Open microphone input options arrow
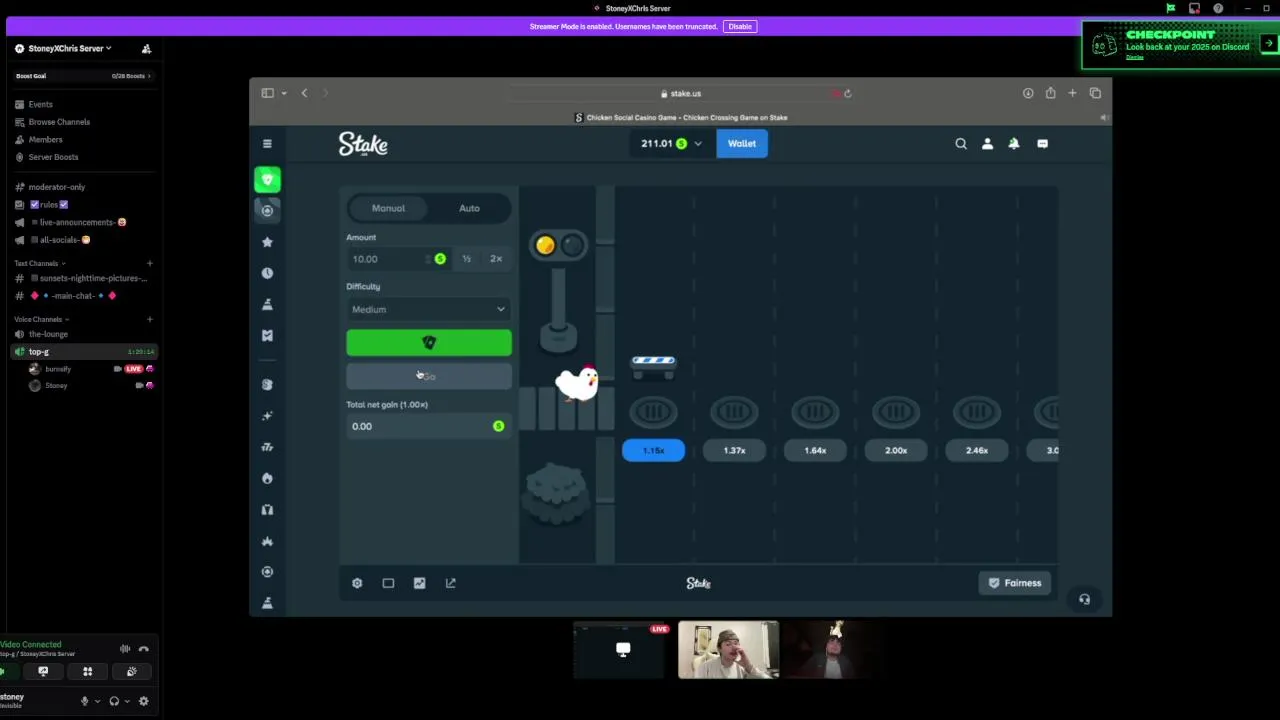The height and width of the screenshot is (720, 1280). click(x=97, y=701)
